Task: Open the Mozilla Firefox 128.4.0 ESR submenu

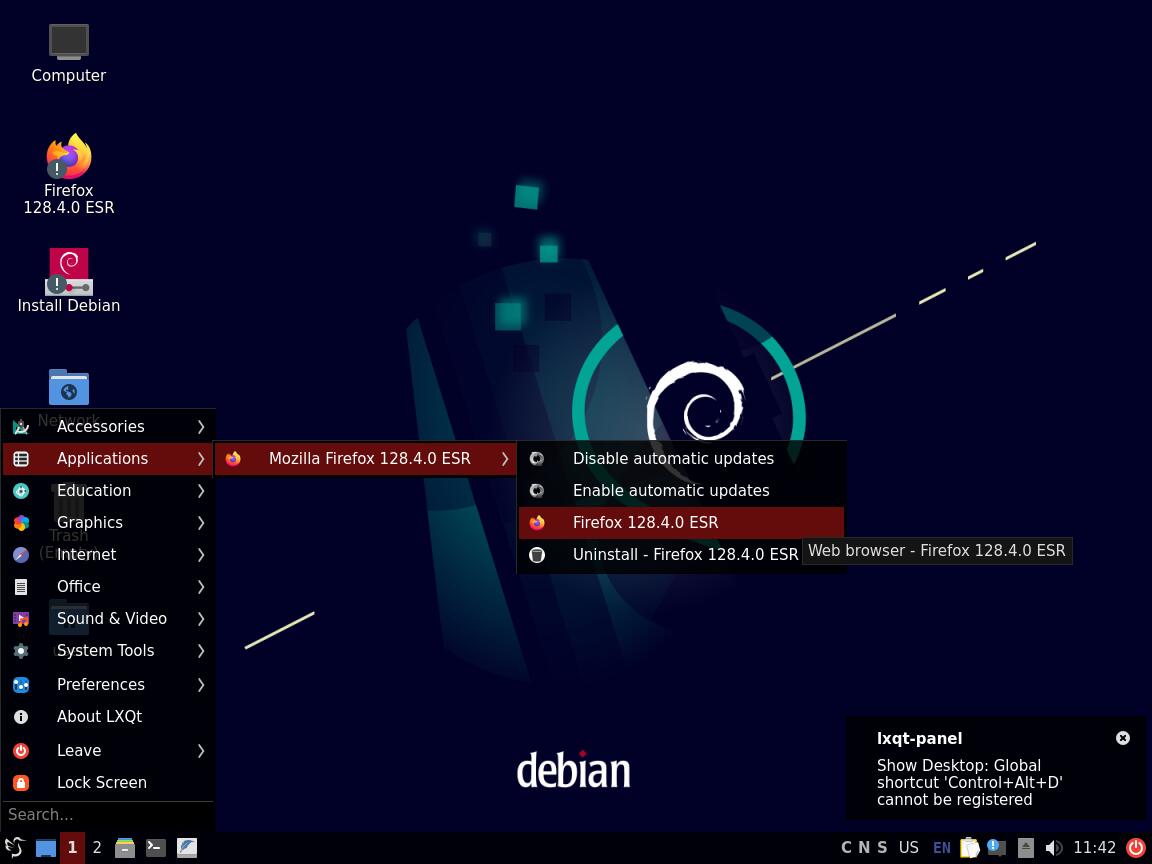Action: tap(365, 458)
